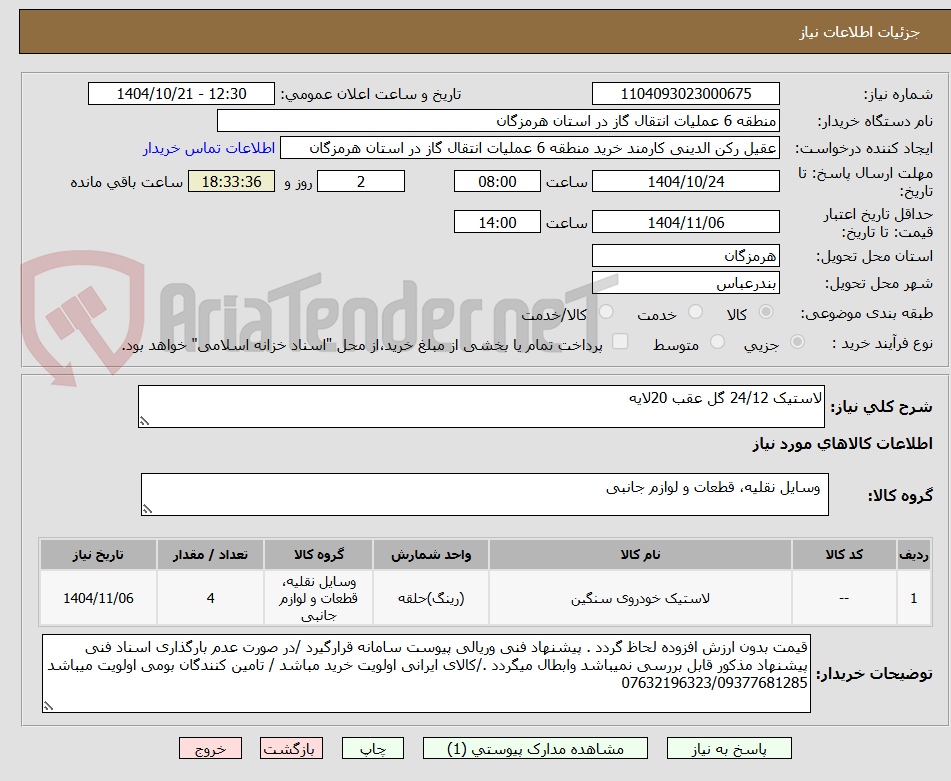The image size is (951, 781).
Task: Click the announcement date field 1404/10/21 - 12:30
Action: [181, 94]
